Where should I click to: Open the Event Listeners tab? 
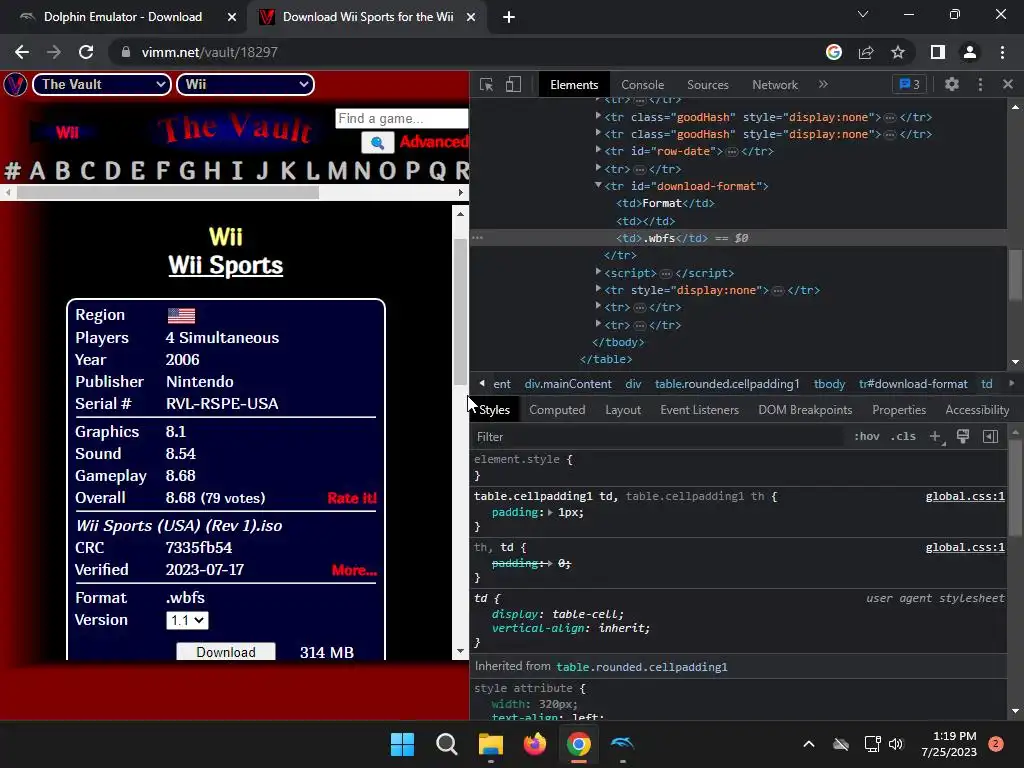(x=699, y=409)
